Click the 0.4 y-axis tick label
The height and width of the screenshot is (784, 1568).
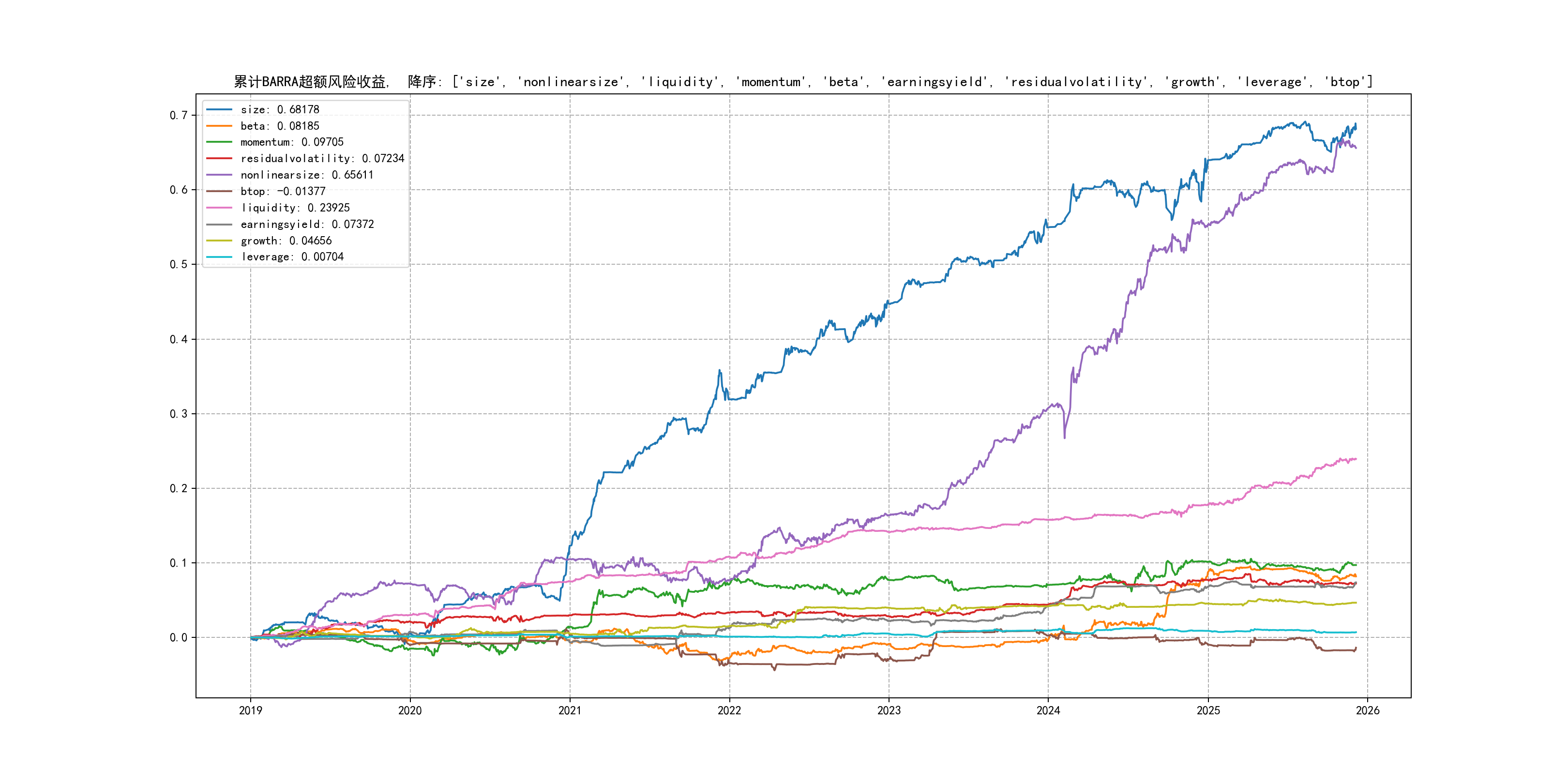pyautogui.click(x=179, y=339)
